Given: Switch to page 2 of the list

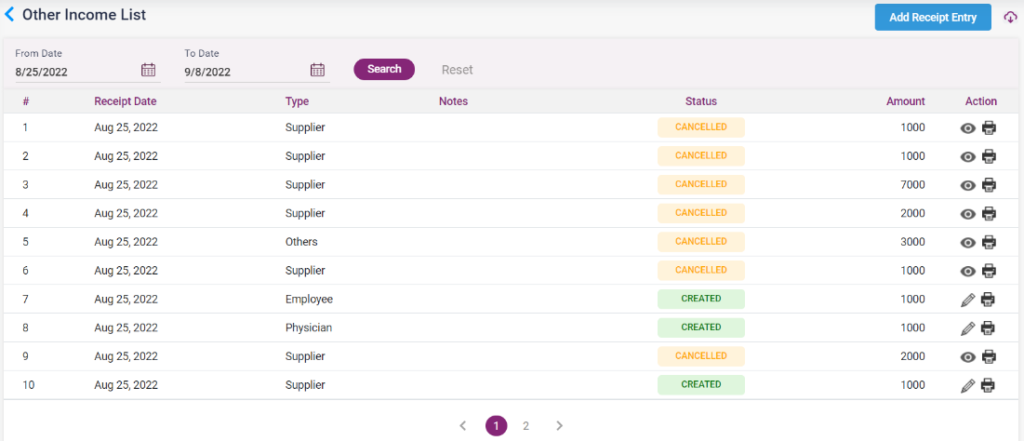Looking at the screenshot, I should pyautogui.click(x=526, y=426).
